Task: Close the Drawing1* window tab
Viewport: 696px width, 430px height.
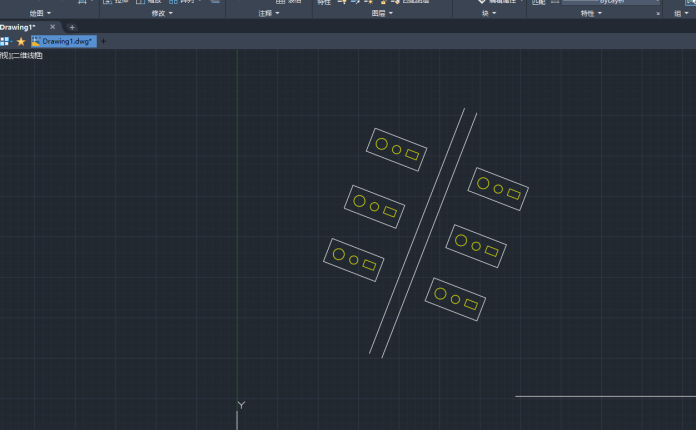Action: tap(53, 27)
